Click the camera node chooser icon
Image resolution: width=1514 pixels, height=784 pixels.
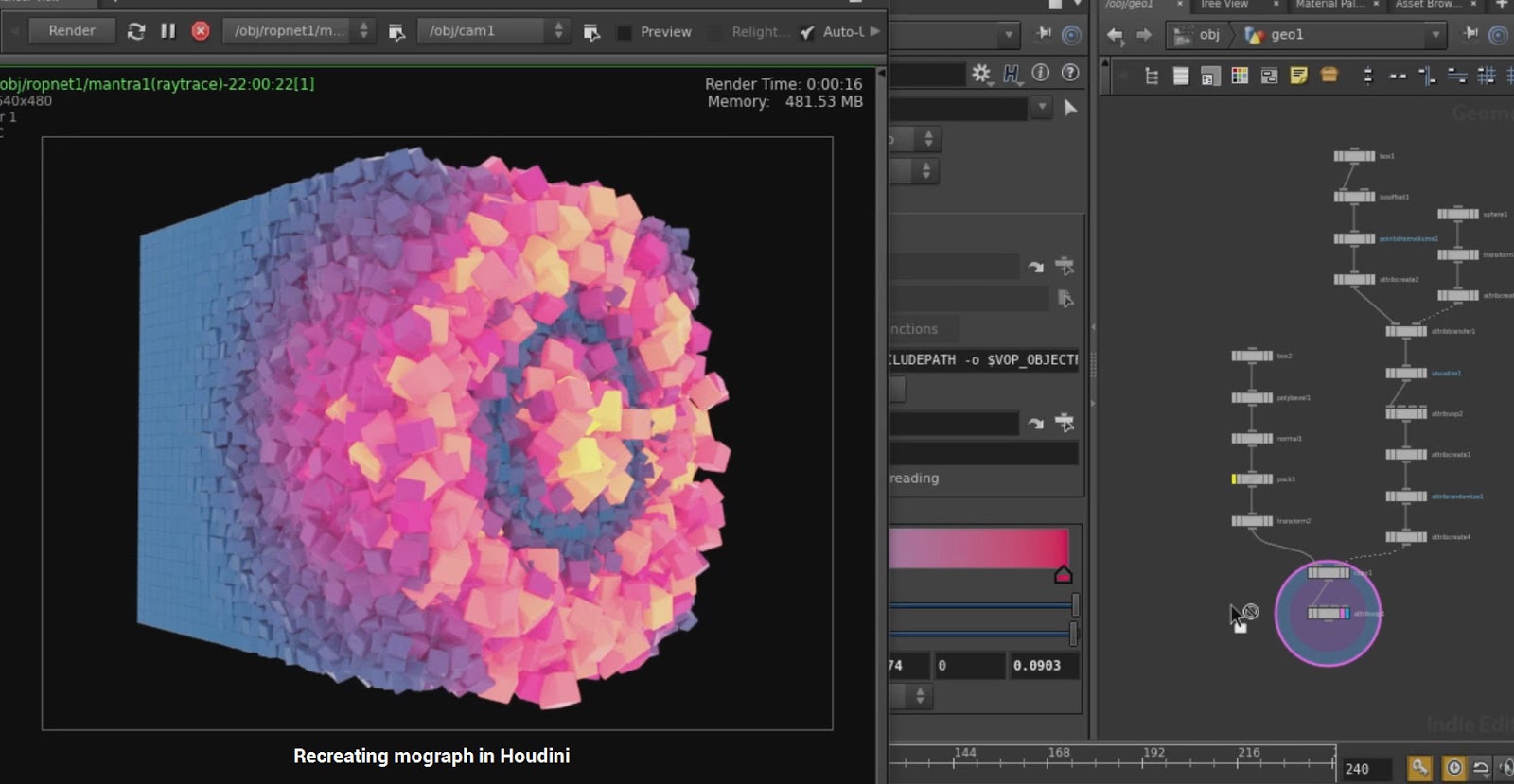(591, 32)
